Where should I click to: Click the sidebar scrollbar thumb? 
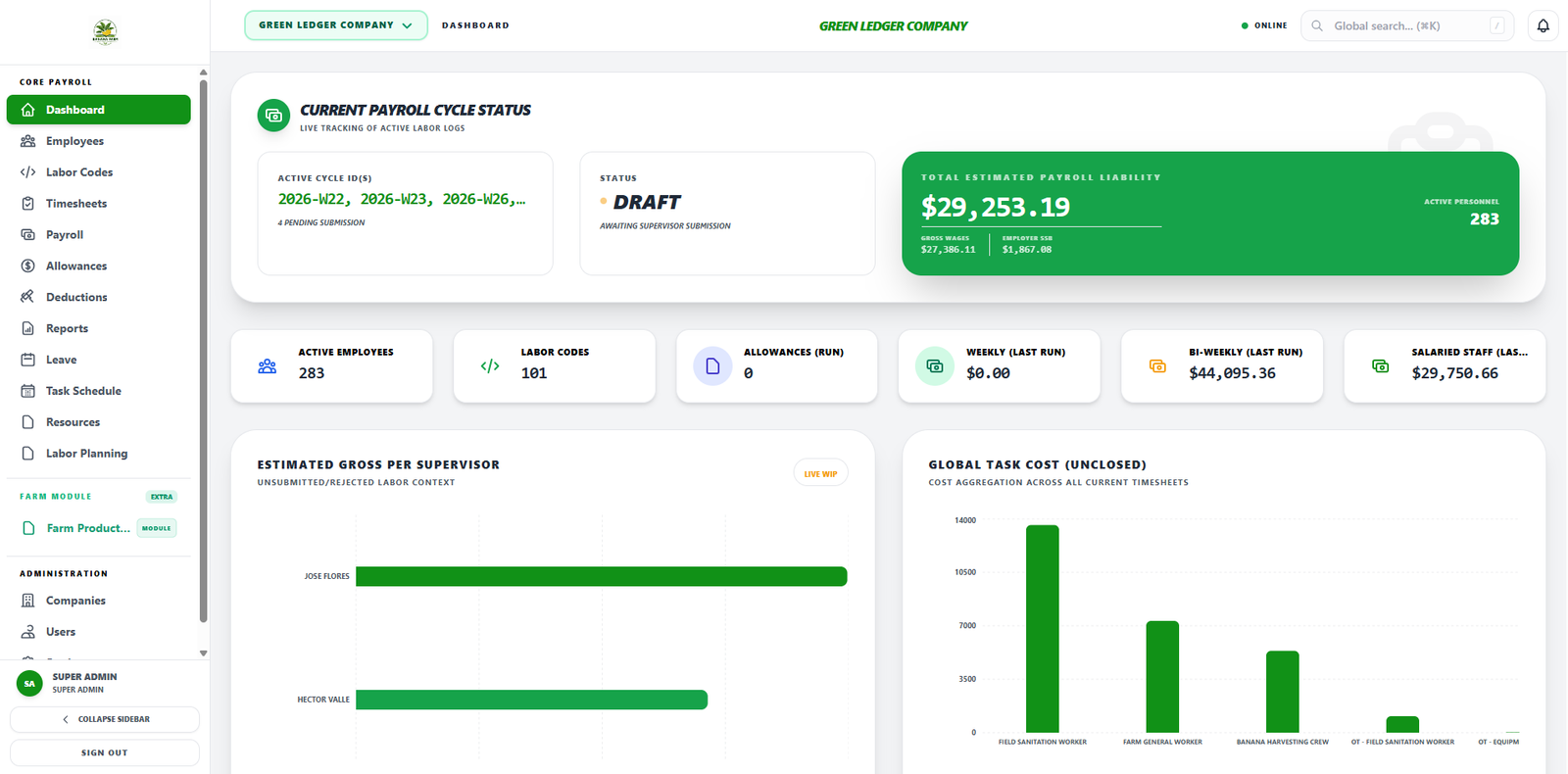(203, 351)
